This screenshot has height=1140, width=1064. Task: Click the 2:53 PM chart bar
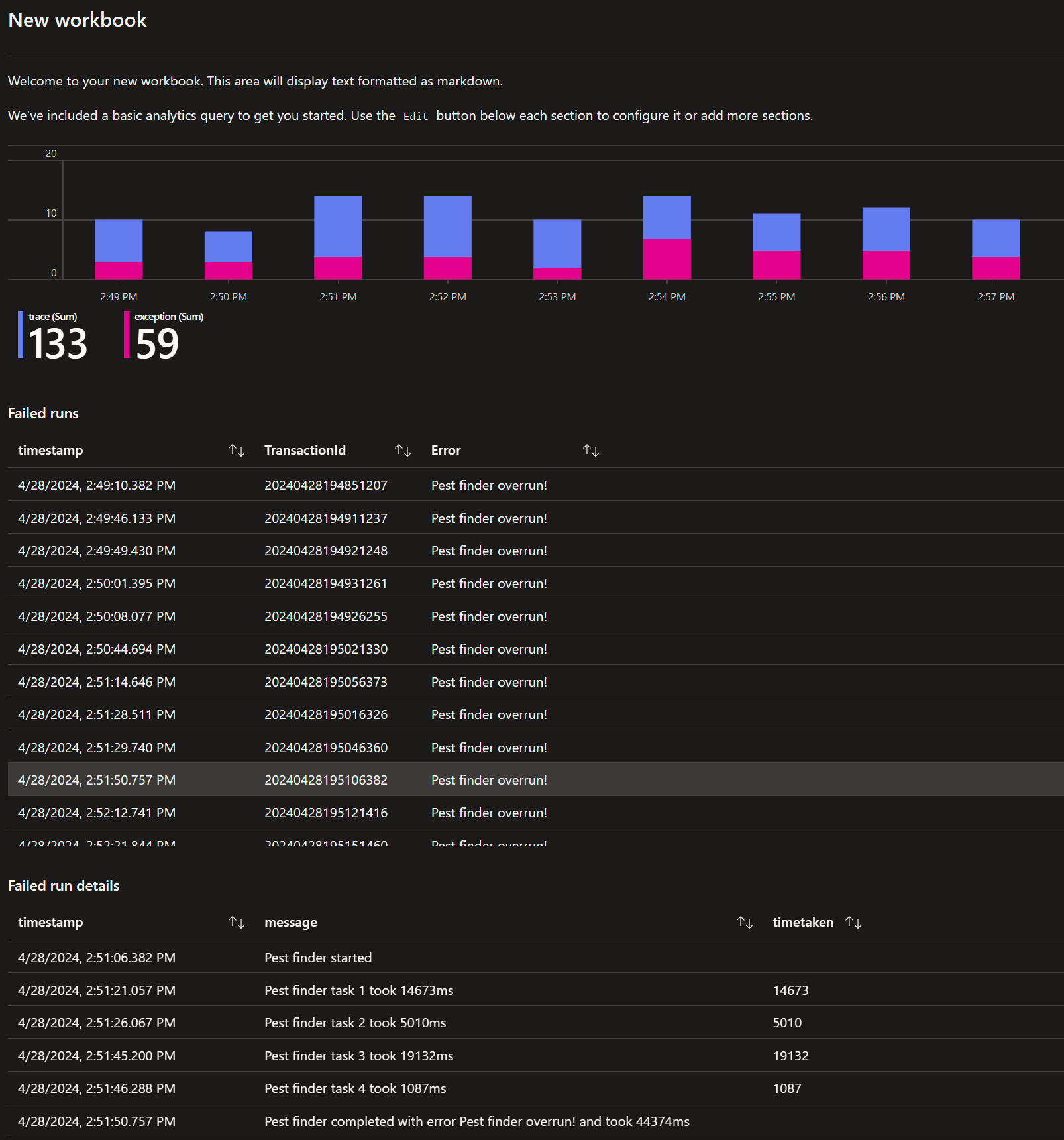(557, 249)
